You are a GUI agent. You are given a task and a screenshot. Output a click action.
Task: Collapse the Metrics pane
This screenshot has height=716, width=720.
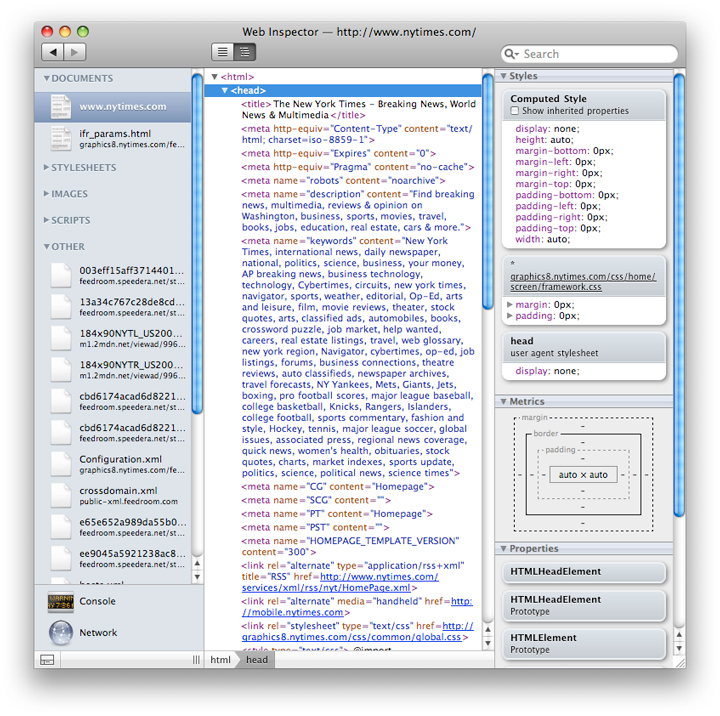click(x=504, y=401)
